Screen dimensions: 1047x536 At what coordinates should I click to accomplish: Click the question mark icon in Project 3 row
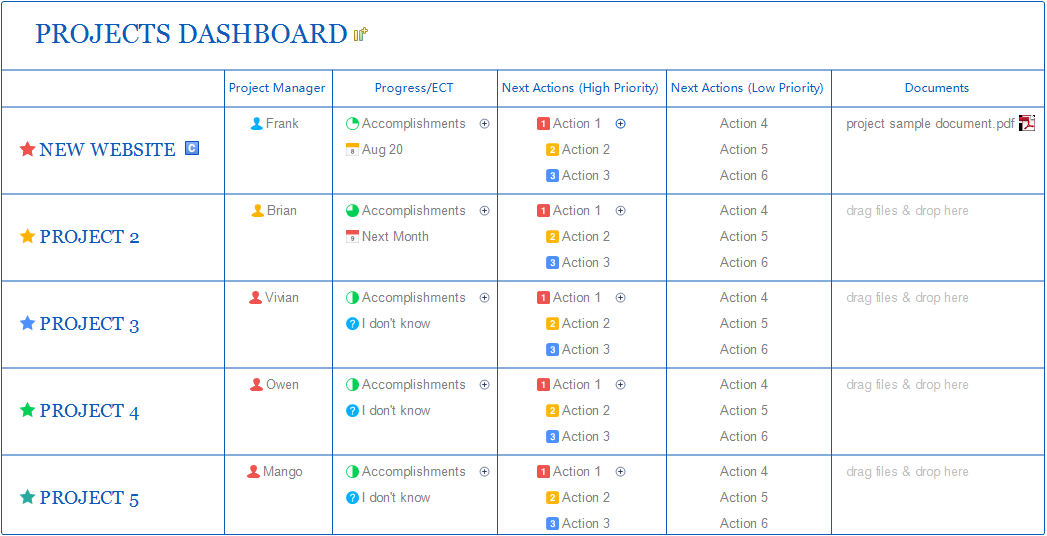pos(352,324)
